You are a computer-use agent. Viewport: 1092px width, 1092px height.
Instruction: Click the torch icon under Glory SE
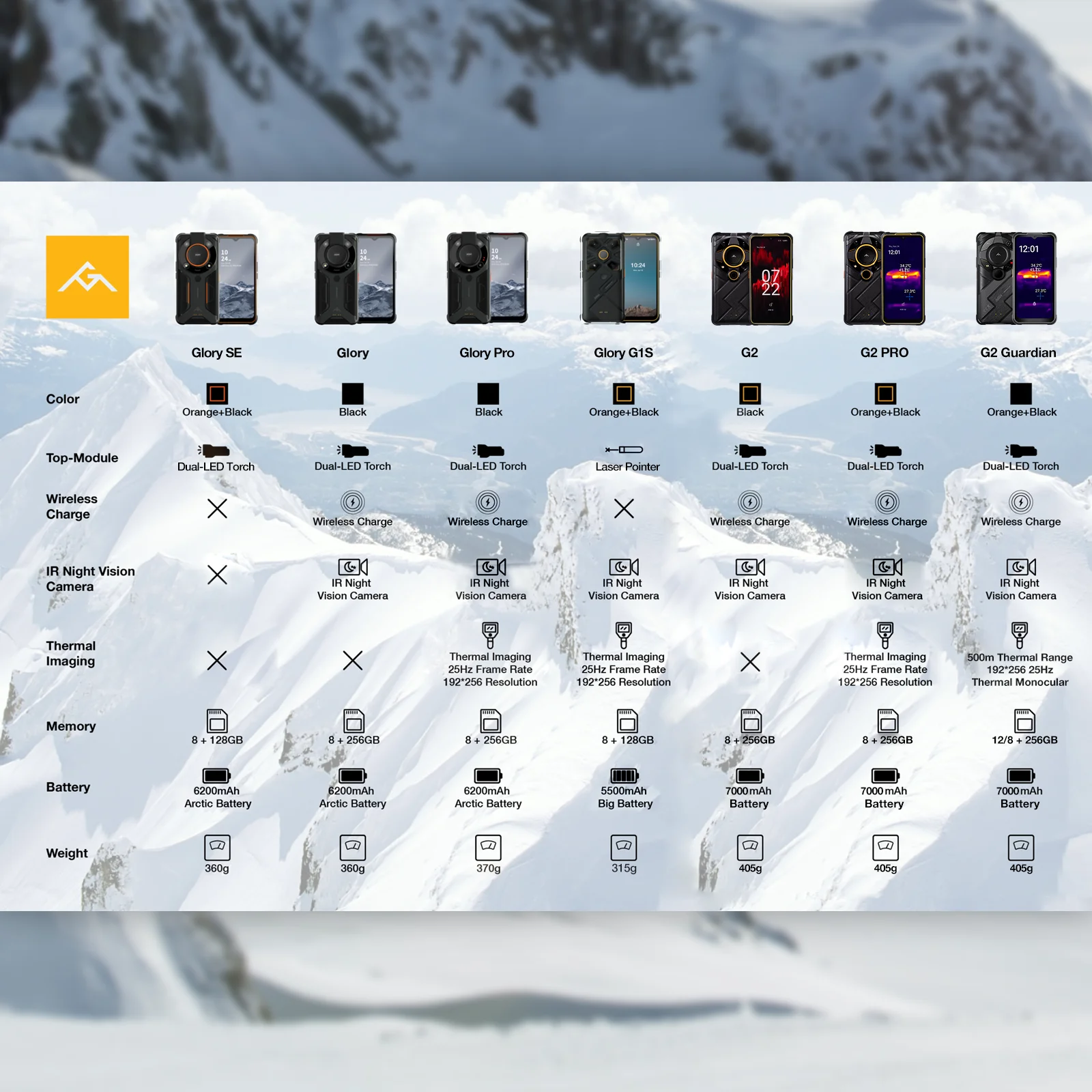[x=214, y=450]
